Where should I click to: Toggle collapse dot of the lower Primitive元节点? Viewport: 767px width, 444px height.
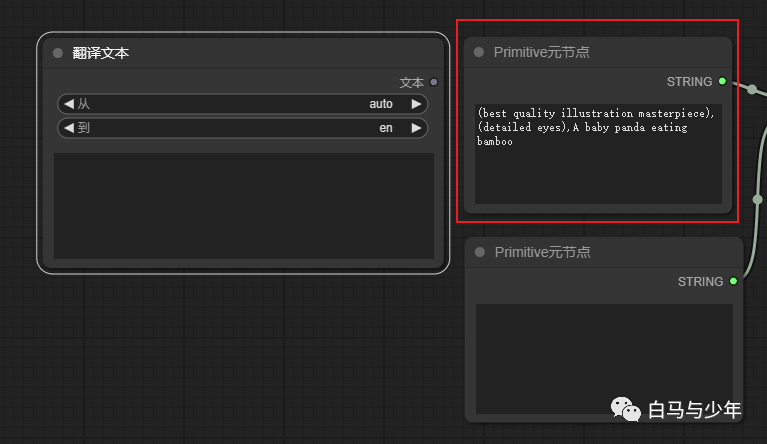click(480, 252)
